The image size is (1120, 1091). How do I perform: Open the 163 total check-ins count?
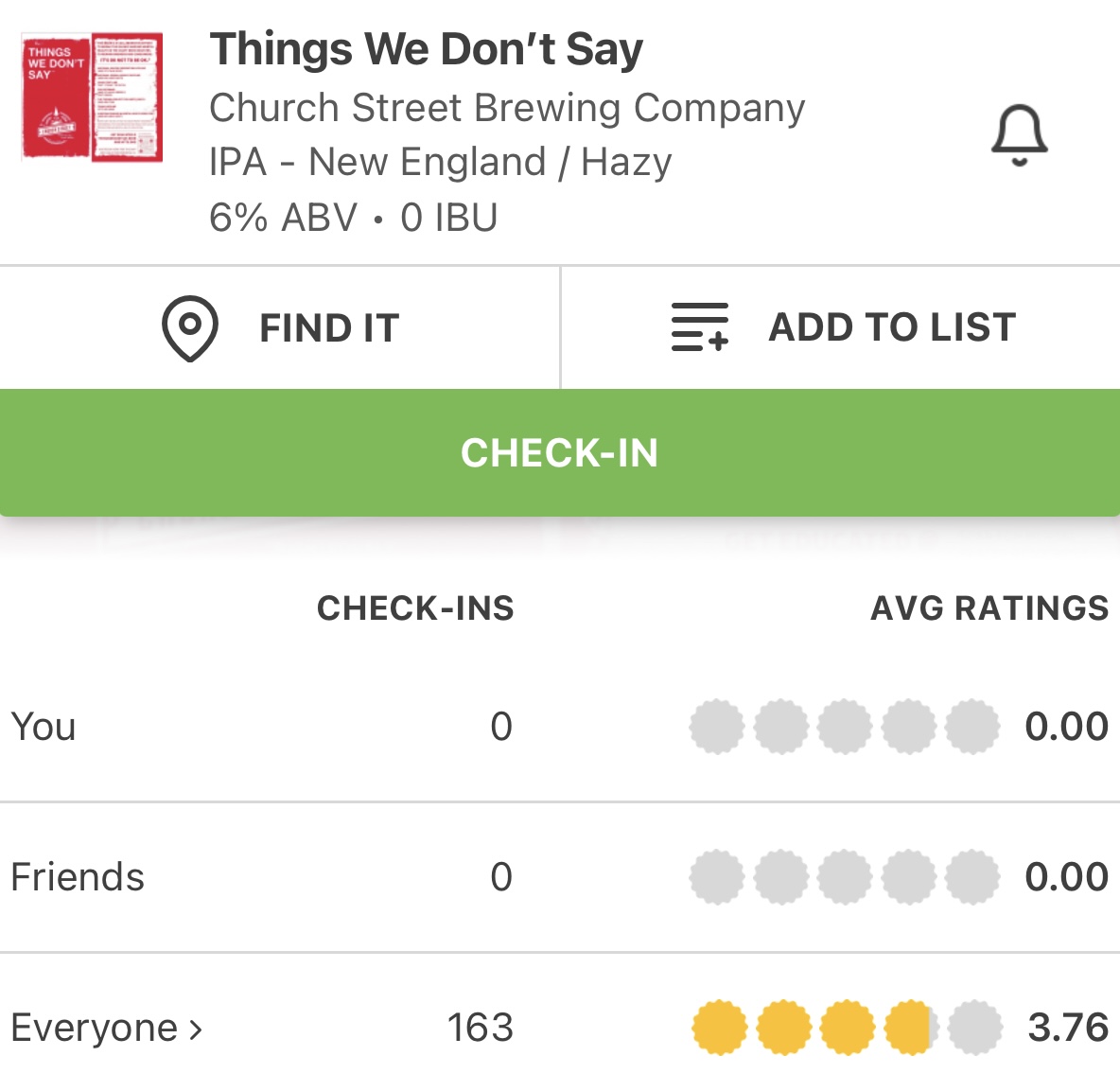tap(480, 1028)
